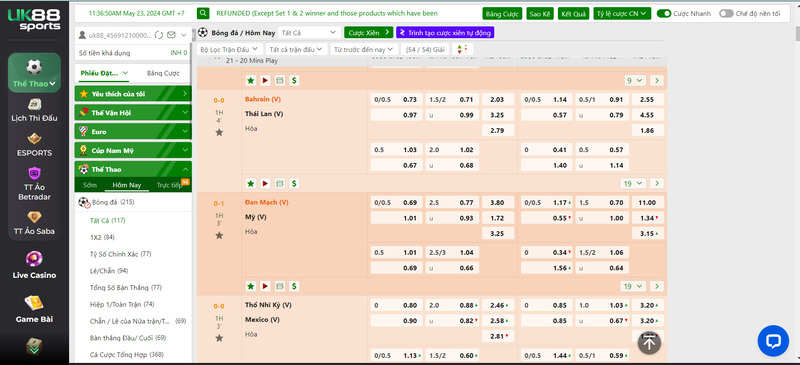Open Từ trước đến nay dropdown
This screenshot has width=800, height=365.
(x=364, y=50)
